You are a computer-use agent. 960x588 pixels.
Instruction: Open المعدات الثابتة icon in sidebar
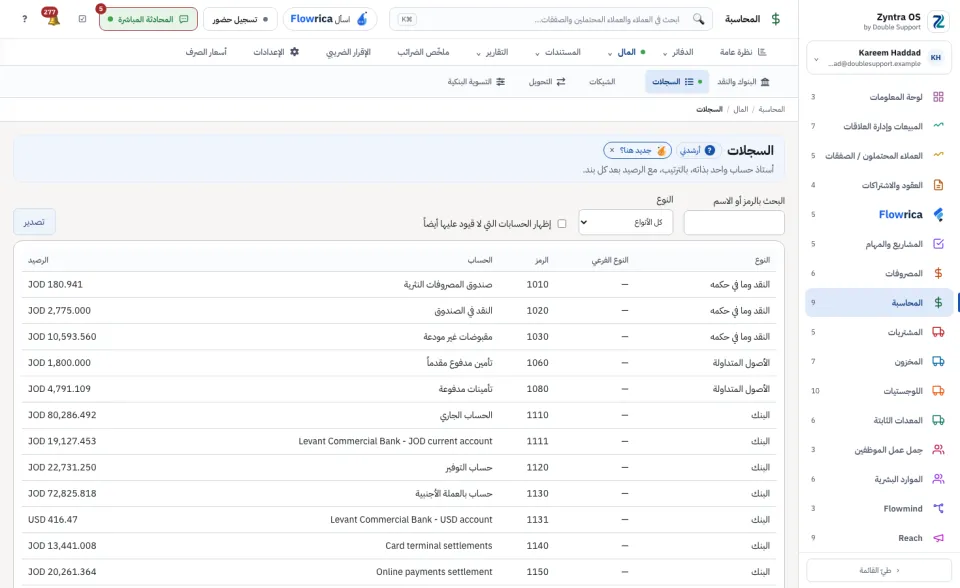(938, 420)
